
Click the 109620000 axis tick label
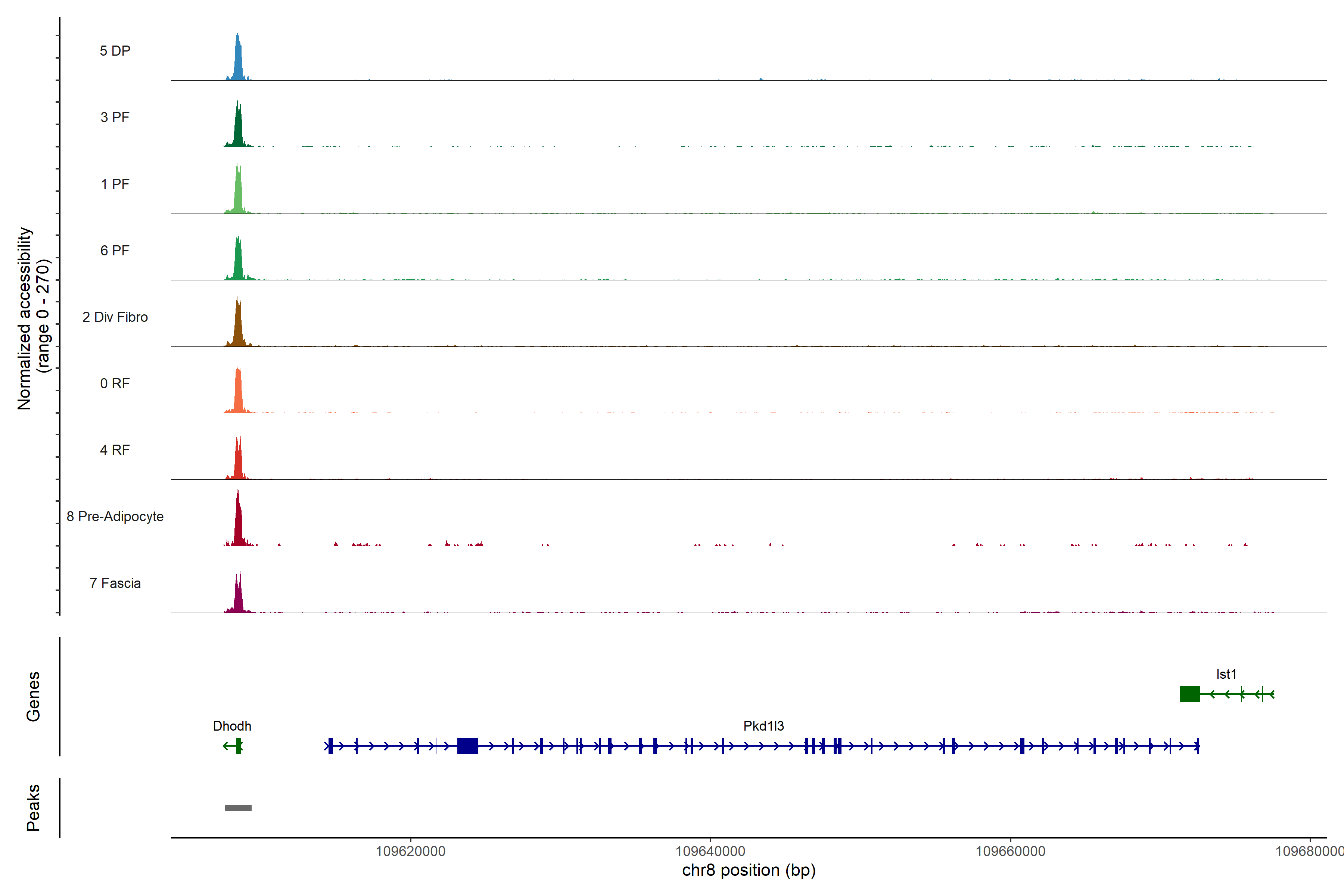410,851
